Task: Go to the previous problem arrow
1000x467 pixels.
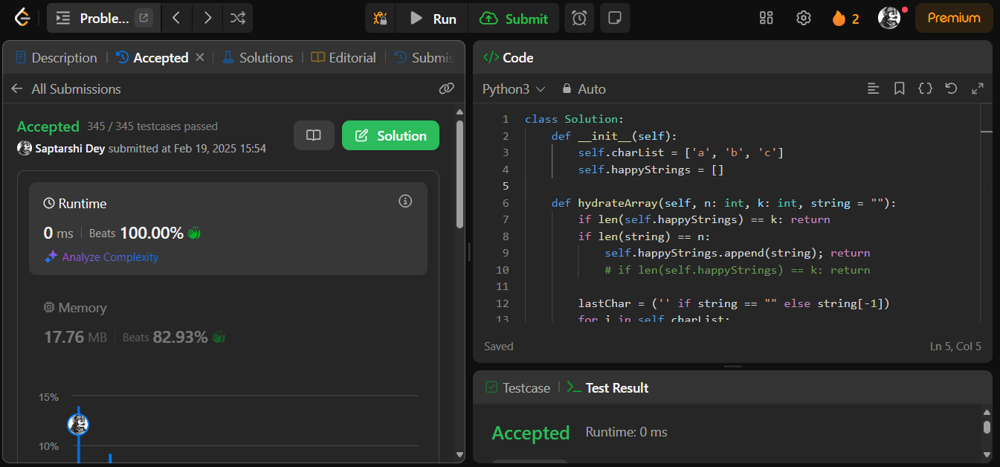Action: click(x=176, y=18)
